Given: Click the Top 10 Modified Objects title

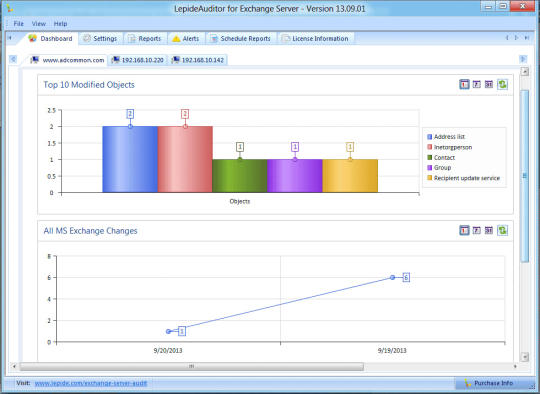Looking at the screenshot, I should pyautogui.click(x=89, y=85).
